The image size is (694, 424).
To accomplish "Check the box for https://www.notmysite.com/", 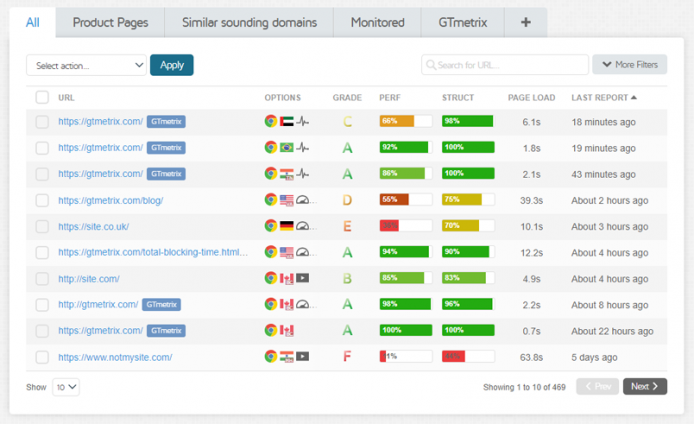I will (42, 356).
